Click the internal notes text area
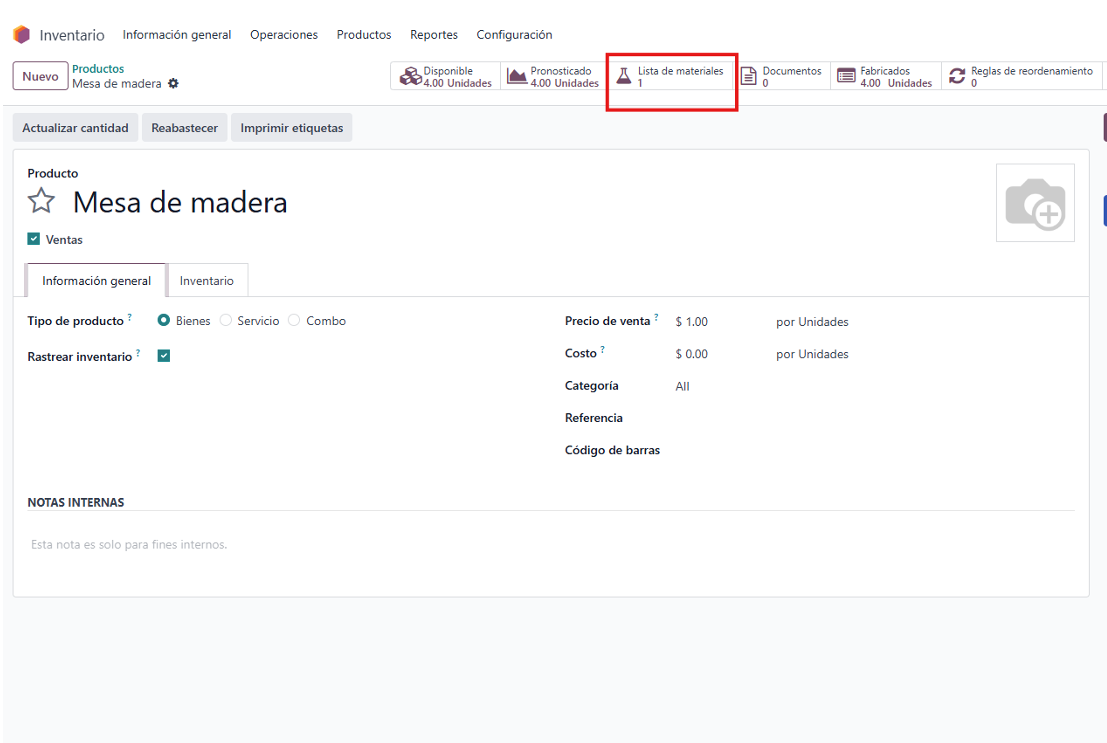Image resolution: width=1107 pixels, height=743 pixels. 551,545
